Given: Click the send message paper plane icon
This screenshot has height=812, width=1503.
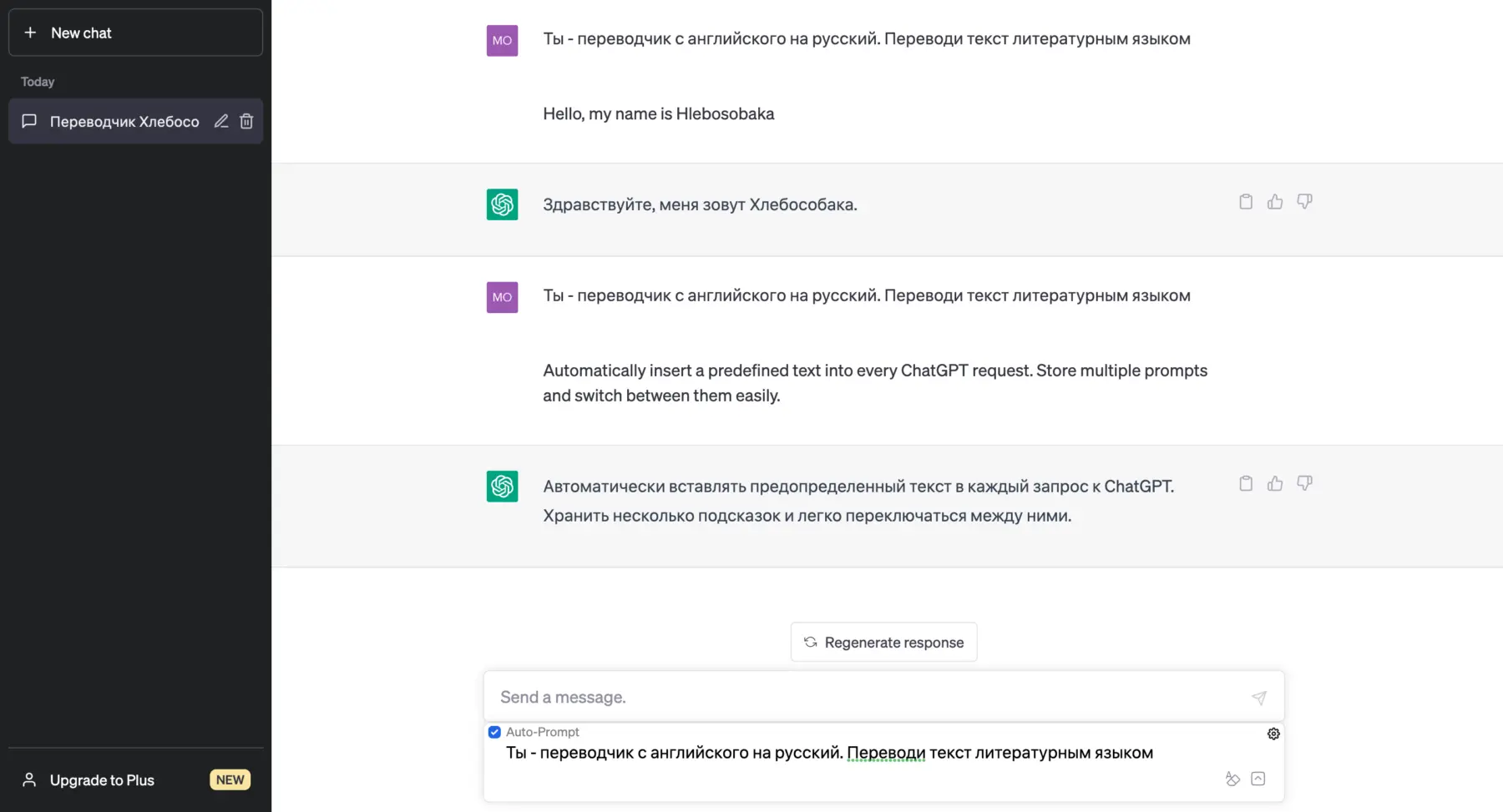Looking at the screenshot, I should tap(1259, 696).
